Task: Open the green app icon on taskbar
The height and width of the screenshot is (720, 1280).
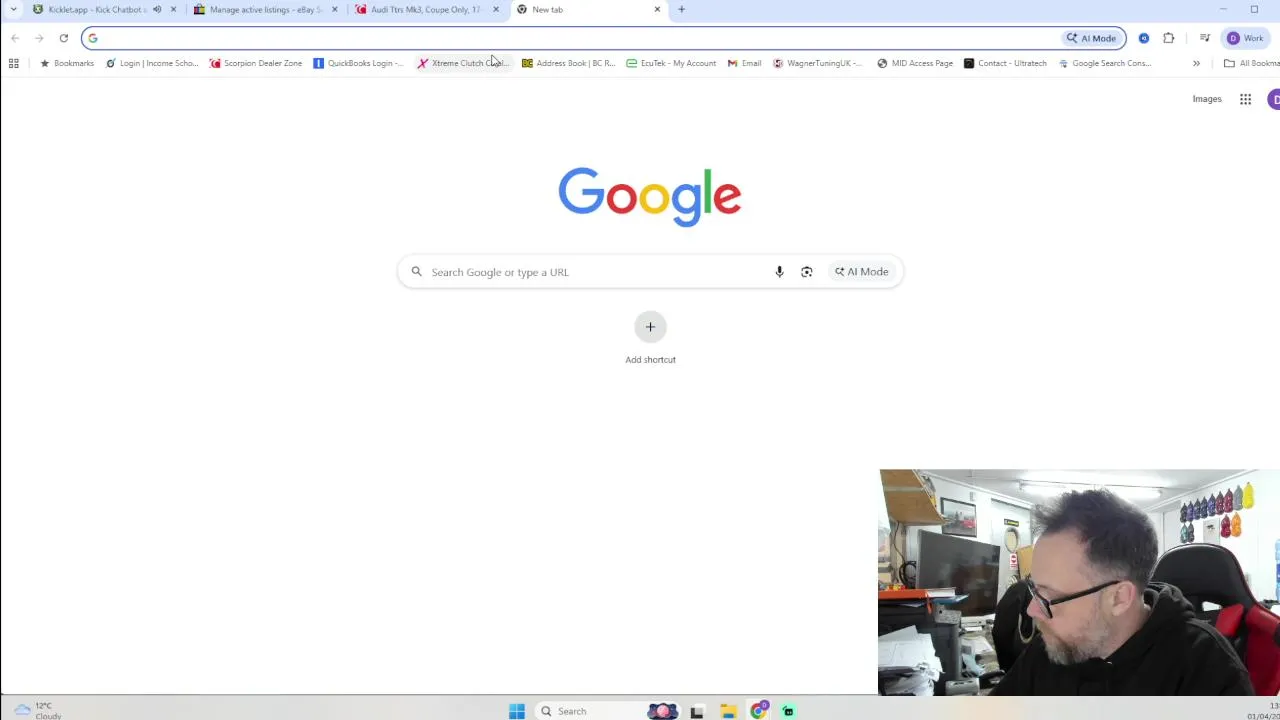Action: 788,711
